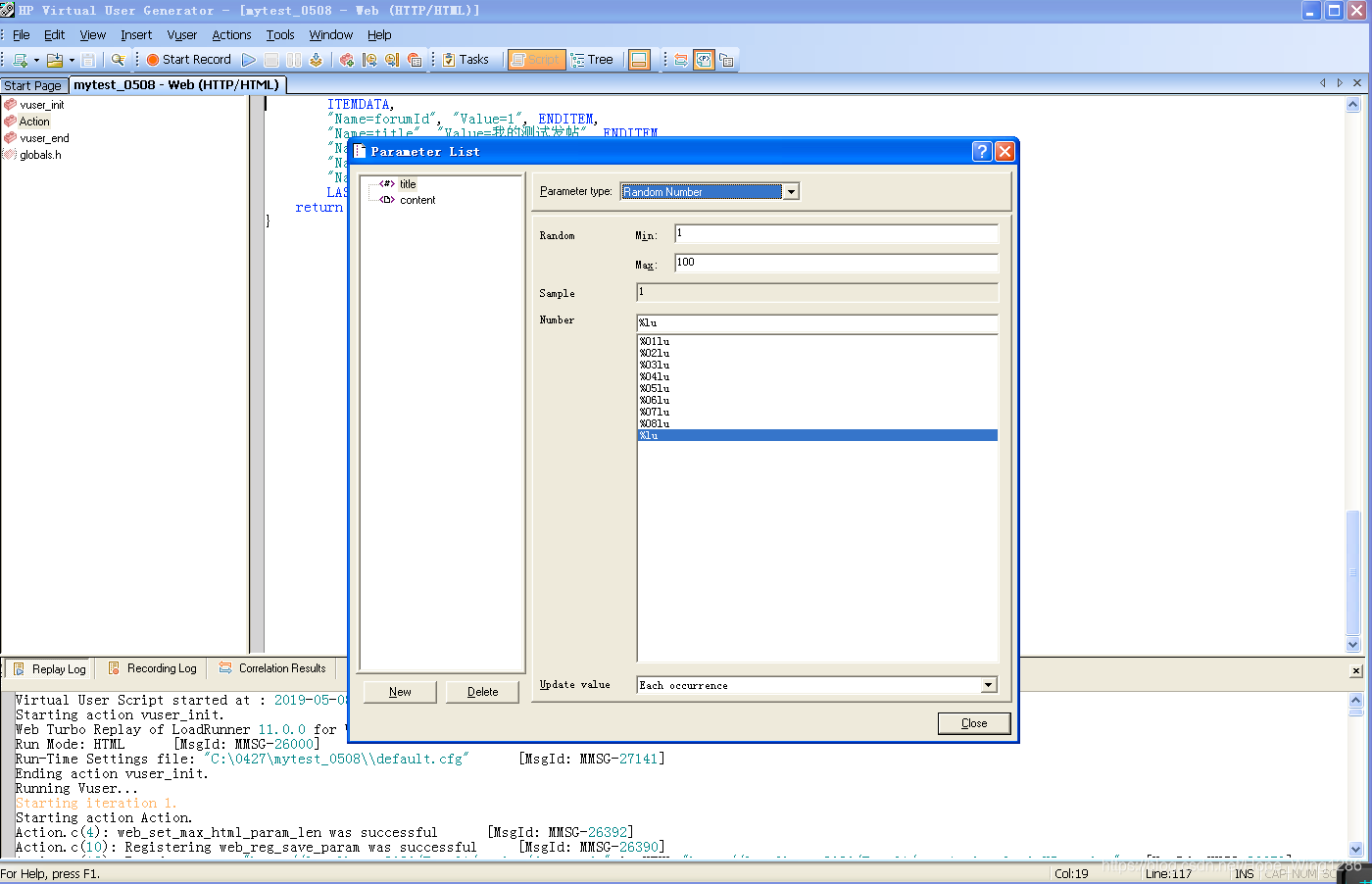
Task: Choose the %08lu number format
Action: (x=817, y=423)
